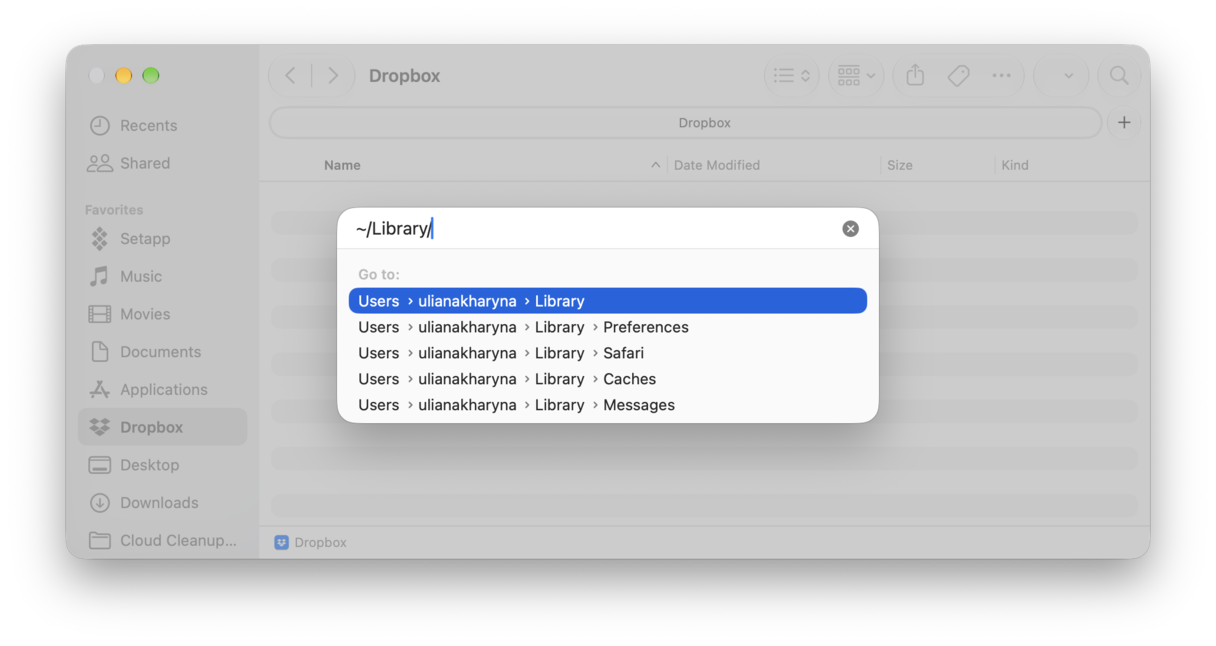Screen dimensions: 1216x646
Task: Open the Movies folder in the sidebar
Action: pos(162,315)
